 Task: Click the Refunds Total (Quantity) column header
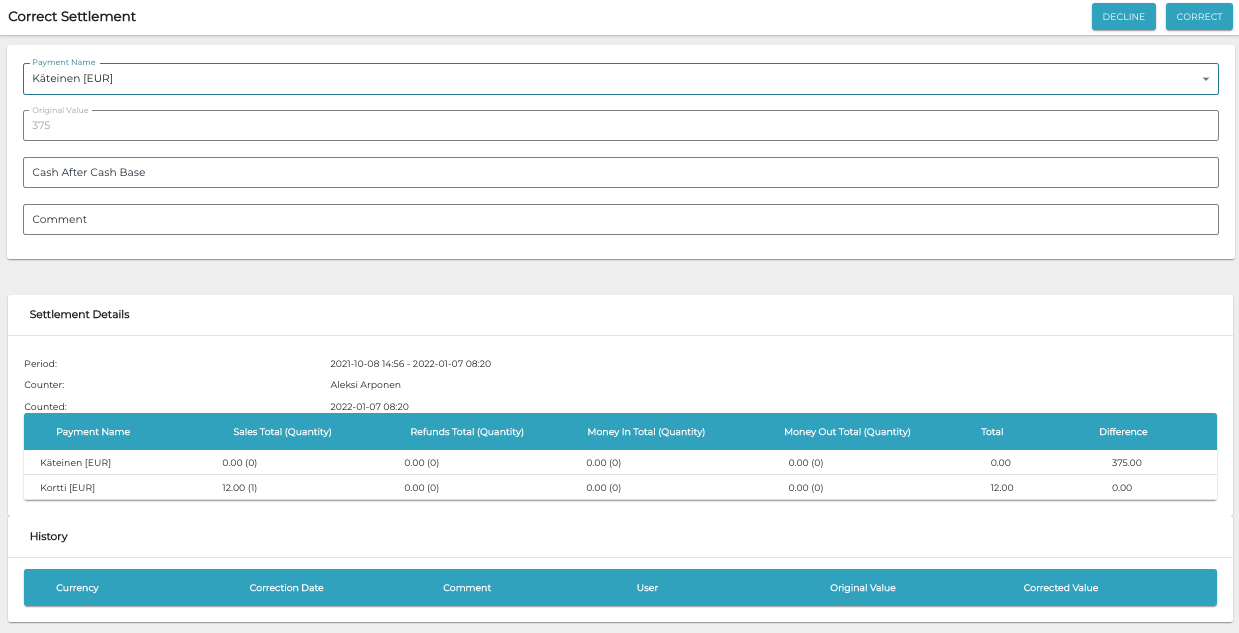point(467,432)
